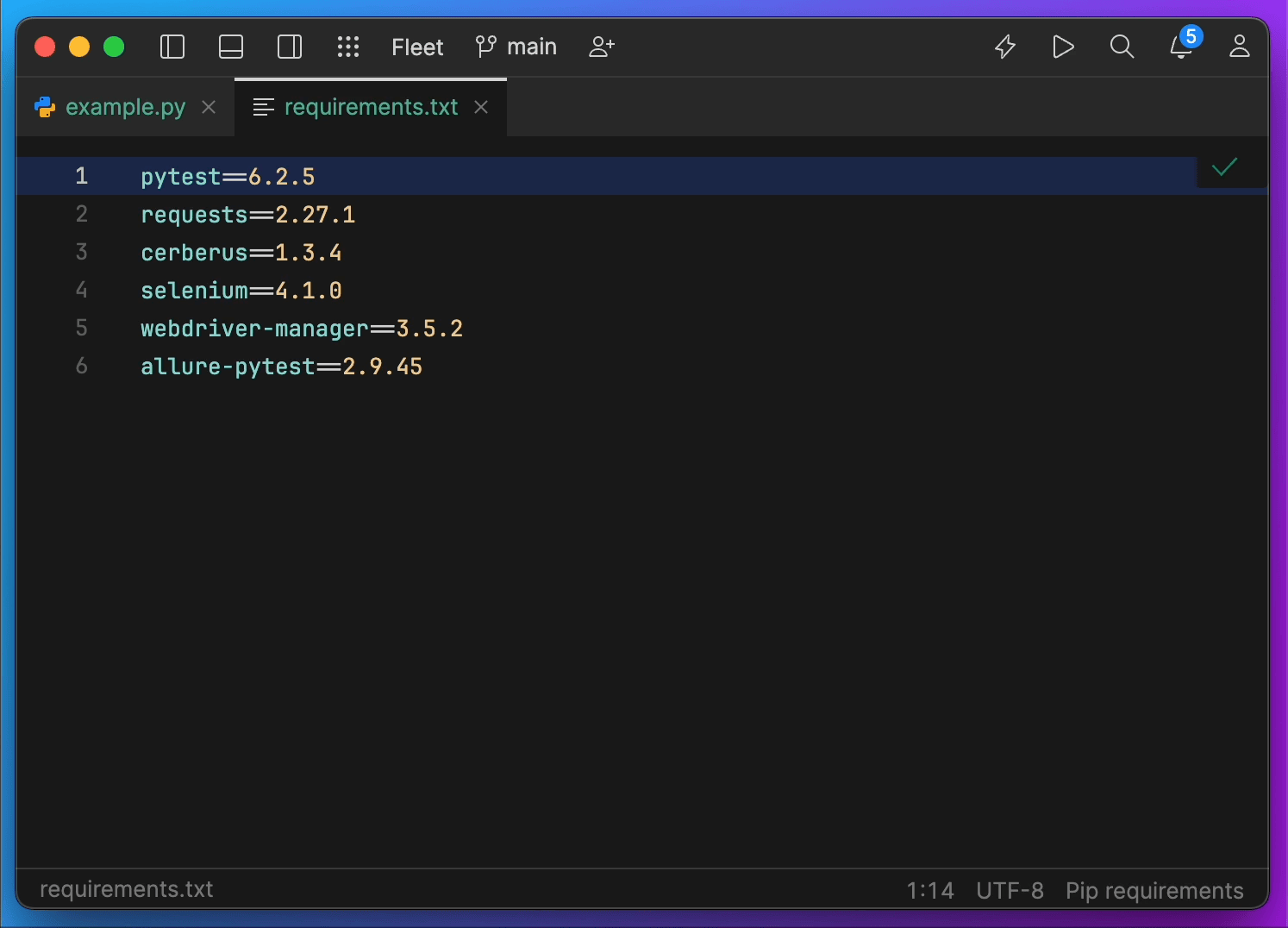Click the add collaborator icon
The height and width of the screenshot is (928, 1288).
[x=602, y=47]
